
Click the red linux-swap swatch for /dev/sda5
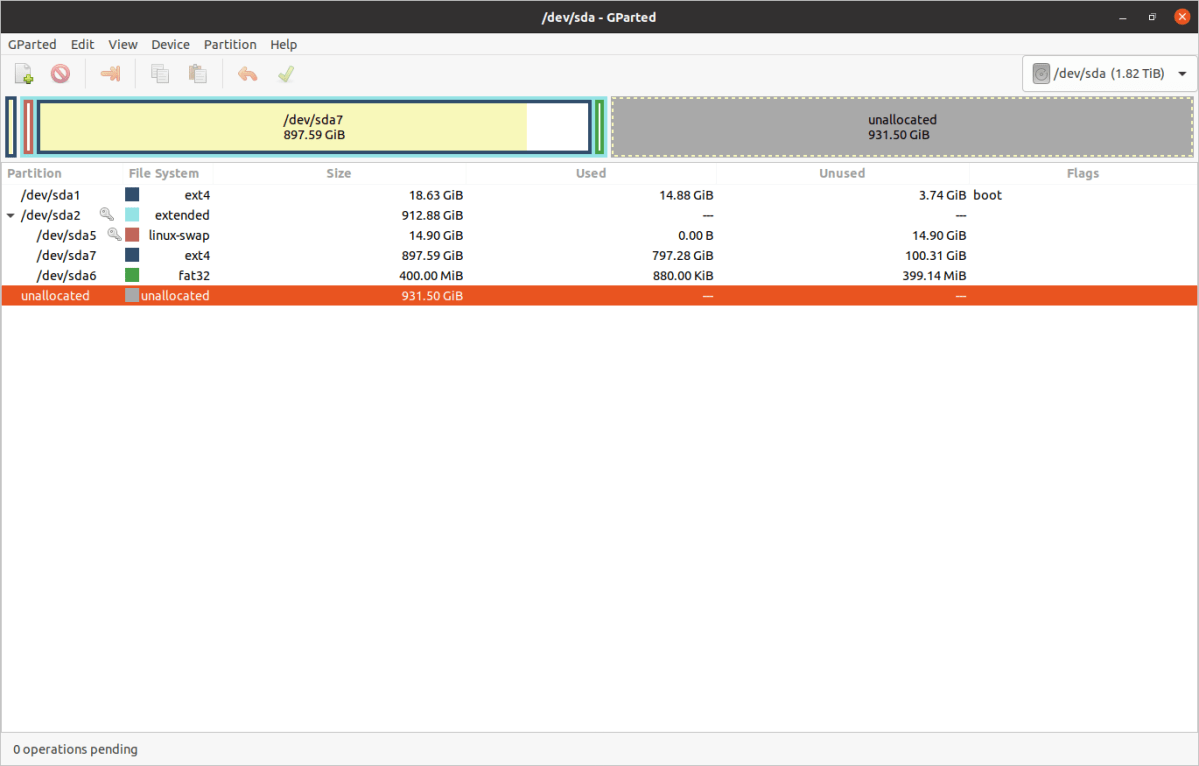[x=132, y=235]
